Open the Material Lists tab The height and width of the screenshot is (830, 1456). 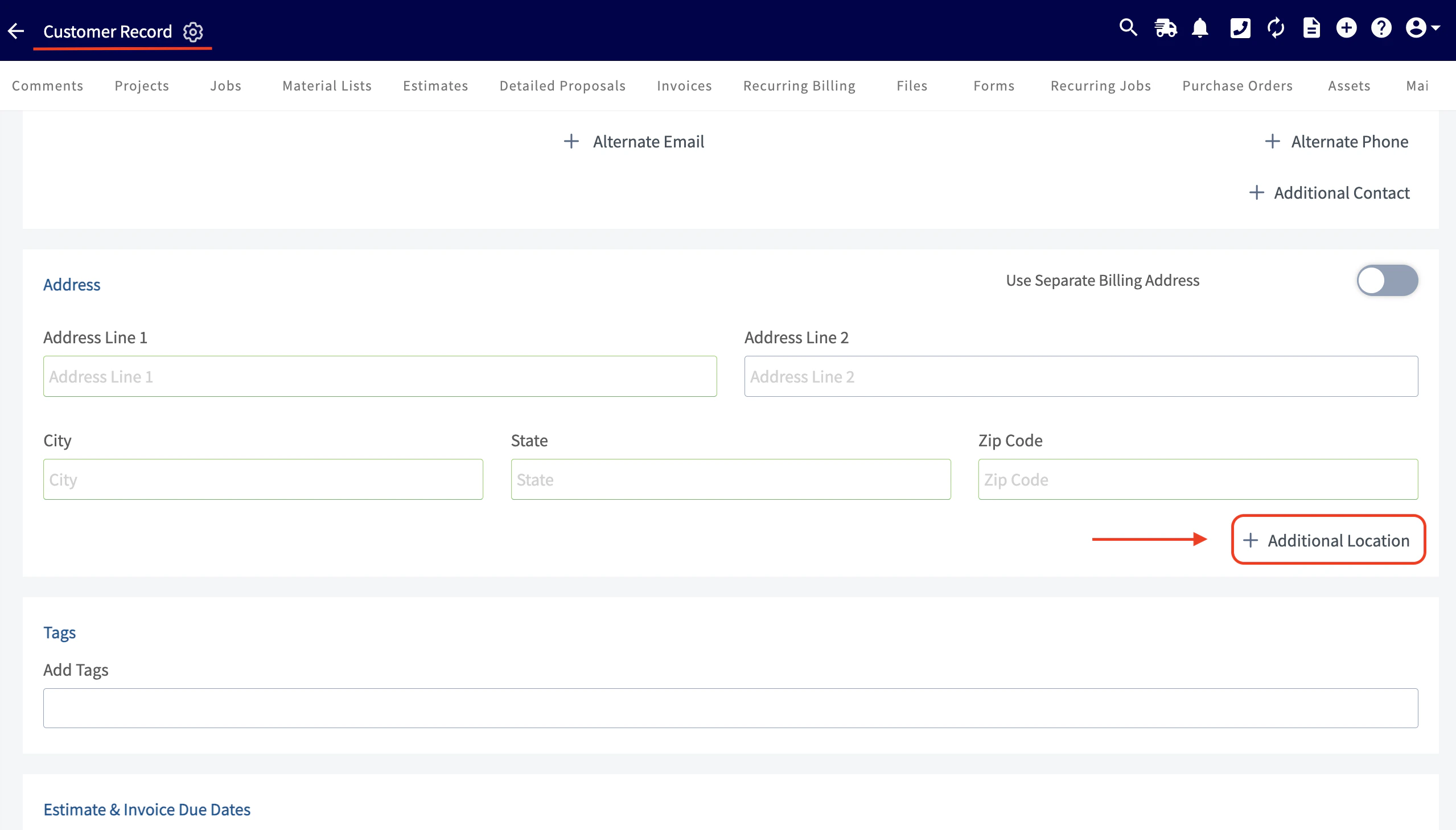coord(327,85)
